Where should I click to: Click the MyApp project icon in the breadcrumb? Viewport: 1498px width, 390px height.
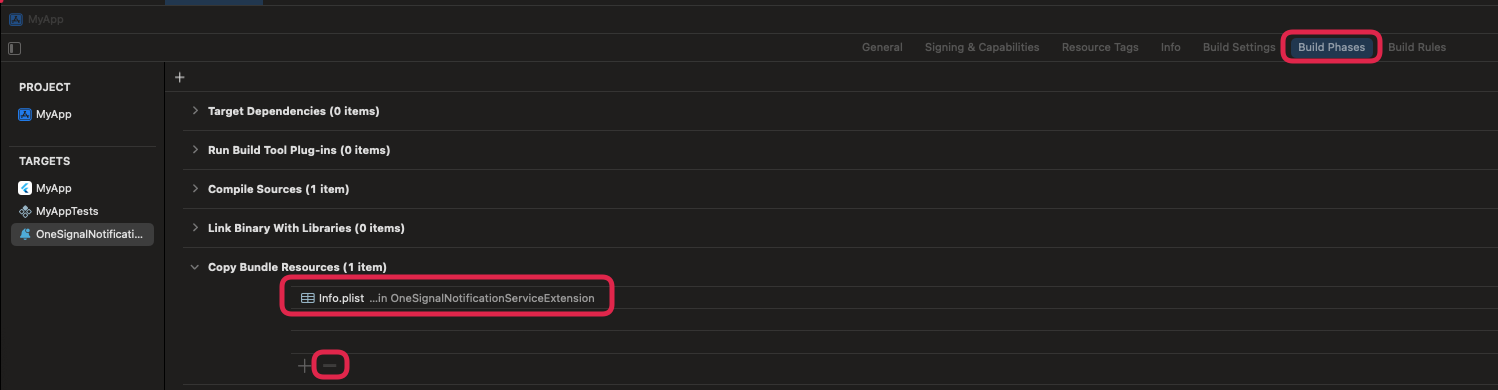coord(15,19)
